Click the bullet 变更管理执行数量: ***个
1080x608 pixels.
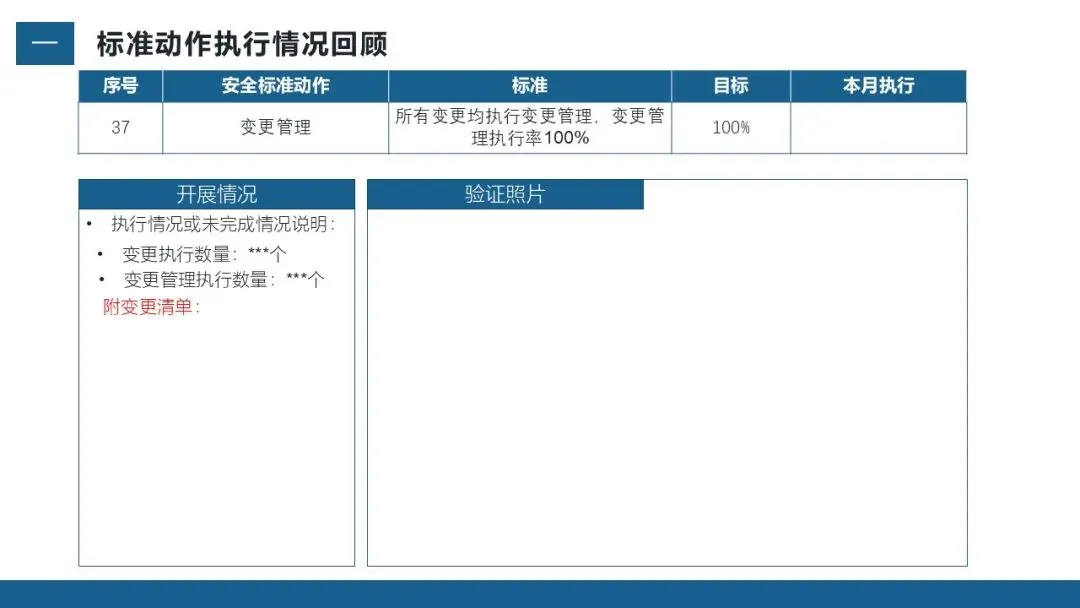point(224,280)
